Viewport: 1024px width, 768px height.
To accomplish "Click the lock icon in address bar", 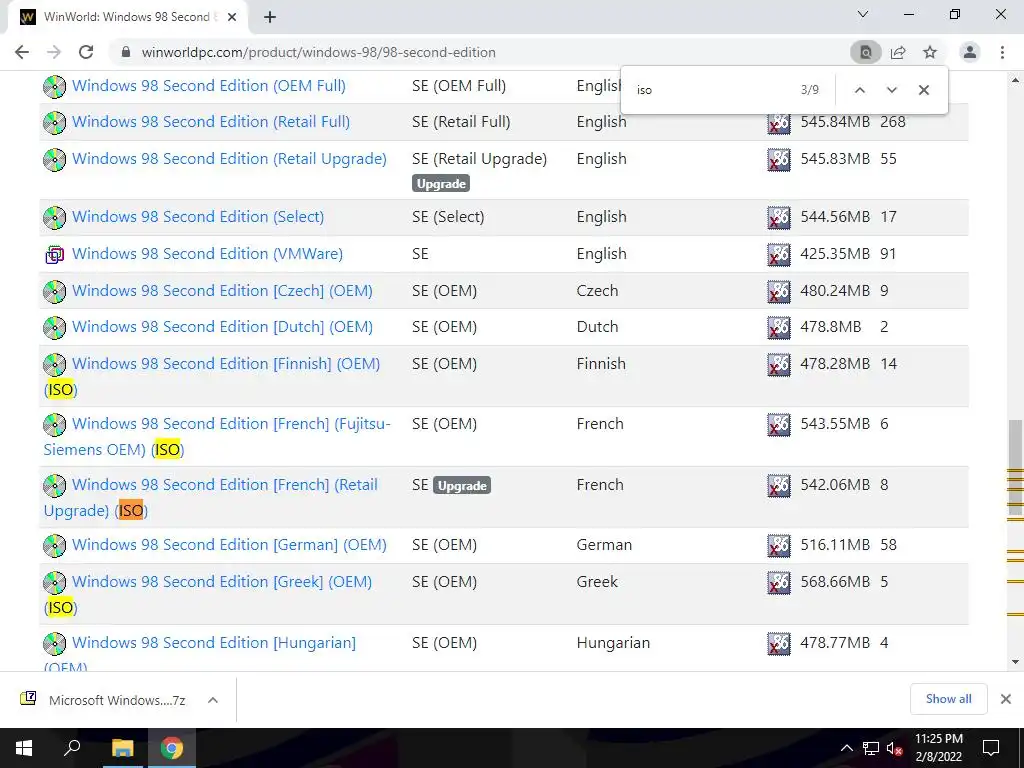I will (126, 52).
